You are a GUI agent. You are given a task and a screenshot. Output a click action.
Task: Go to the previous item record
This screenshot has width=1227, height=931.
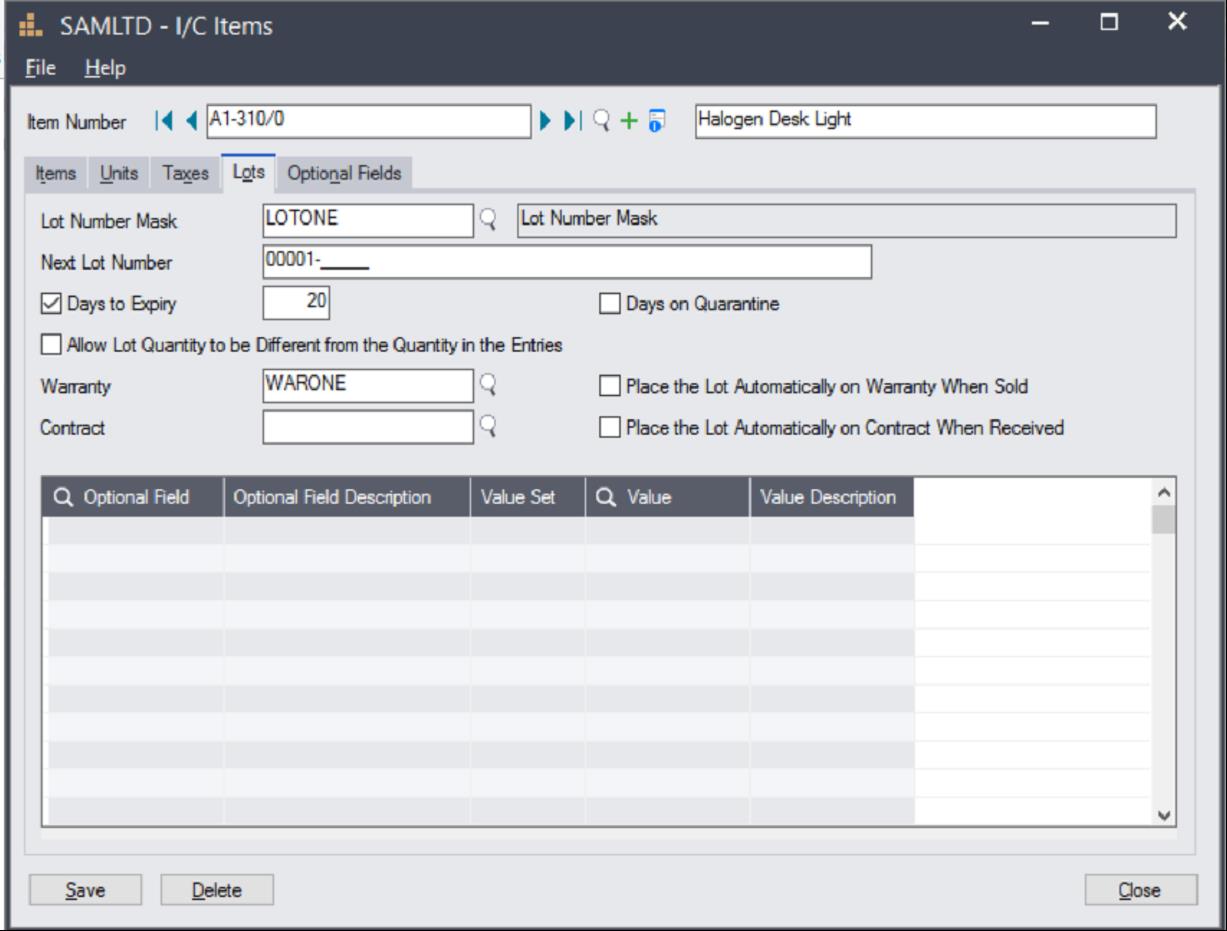[x=191, y=121]
